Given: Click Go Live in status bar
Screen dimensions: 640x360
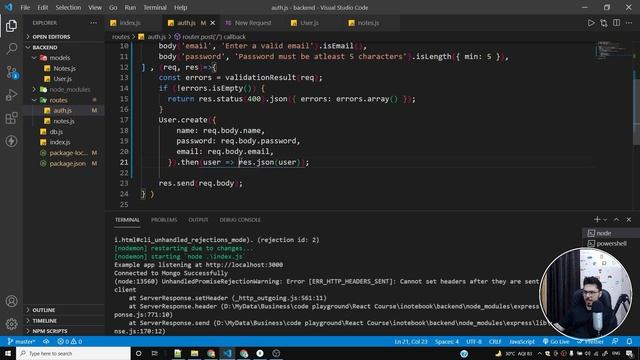Looking at the screenshot, I should (x=556, y=341).
